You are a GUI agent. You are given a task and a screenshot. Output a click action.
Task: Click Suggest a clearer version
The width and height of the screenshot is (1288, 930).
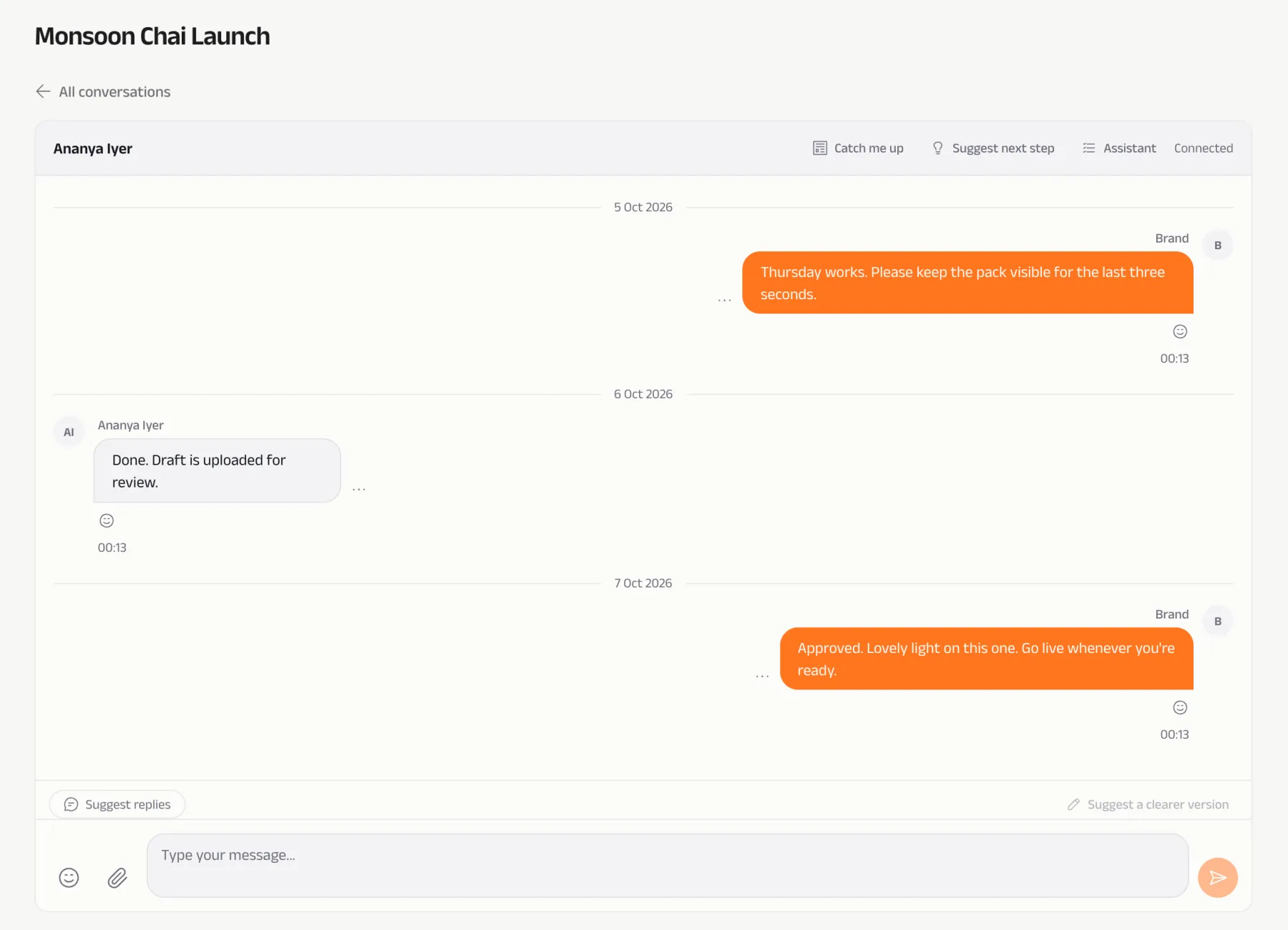(1148, 805)
